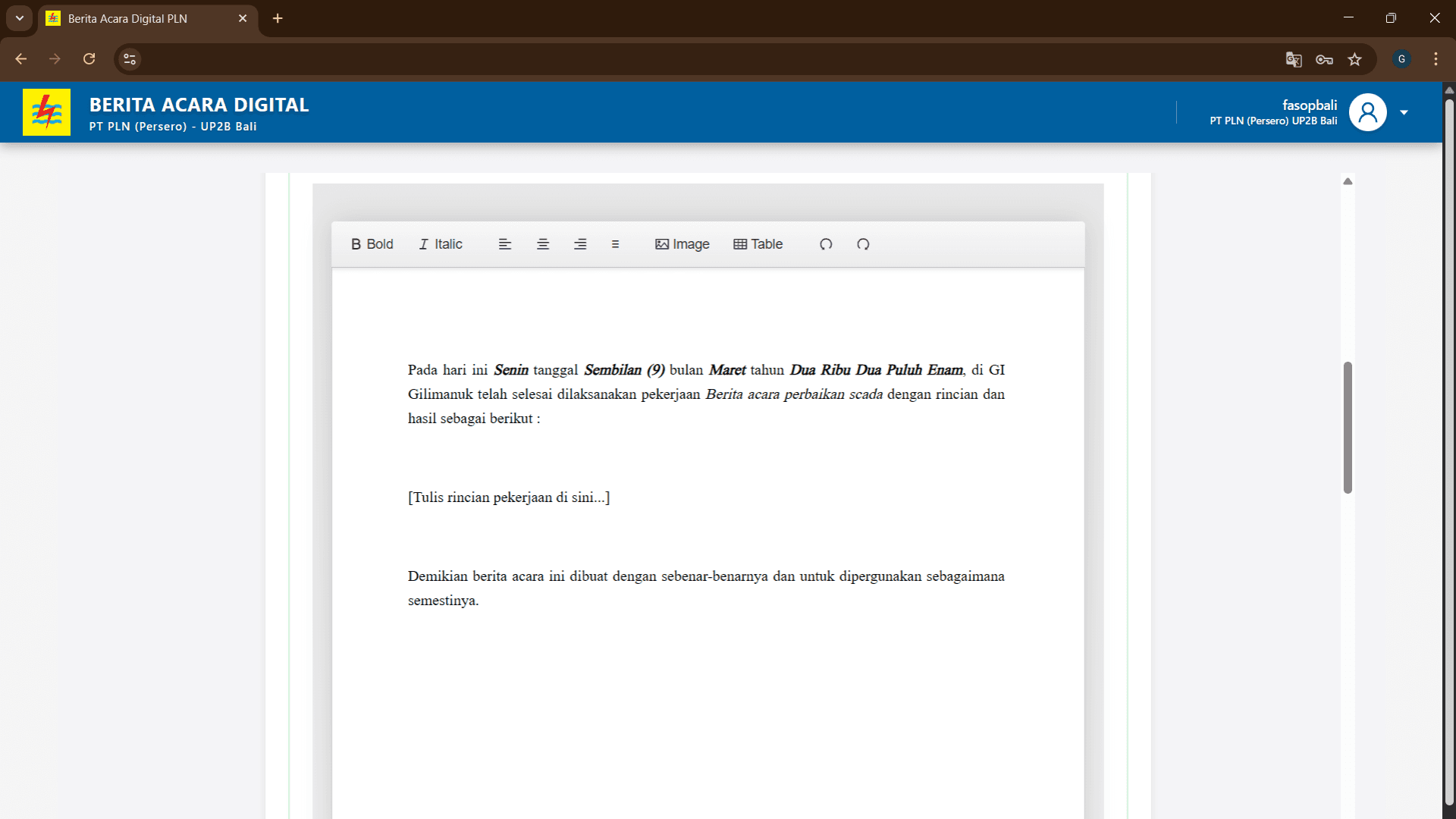Open Chrome's three-dot menu
This screenshot has width=1456, height=819.
click(1436, 59)
